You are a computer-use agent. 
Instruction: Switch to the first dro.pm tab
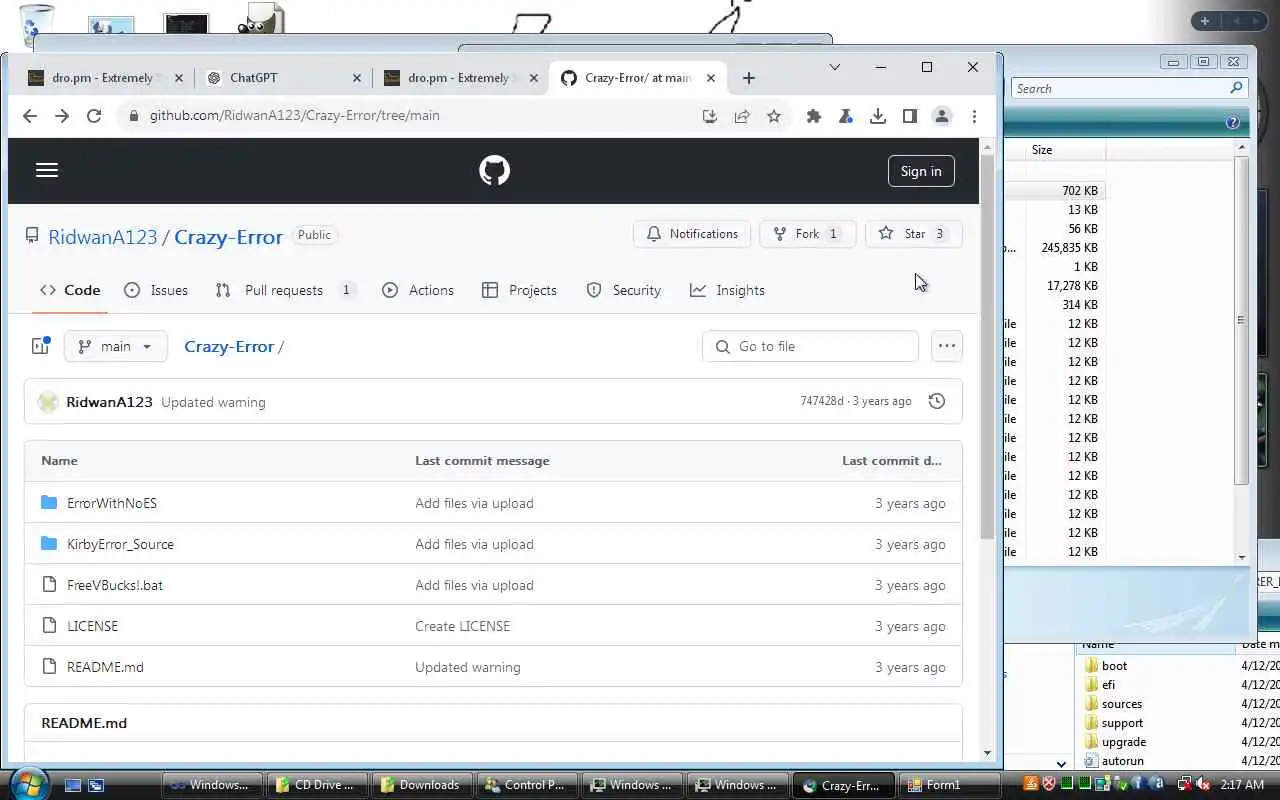point(105,78)
